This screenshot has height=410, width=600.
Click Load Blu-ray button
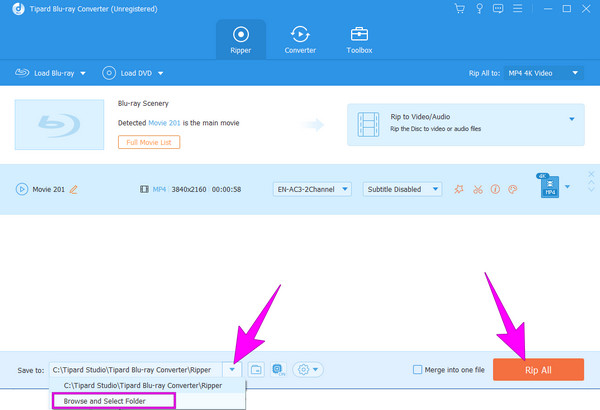click(45, 73)
